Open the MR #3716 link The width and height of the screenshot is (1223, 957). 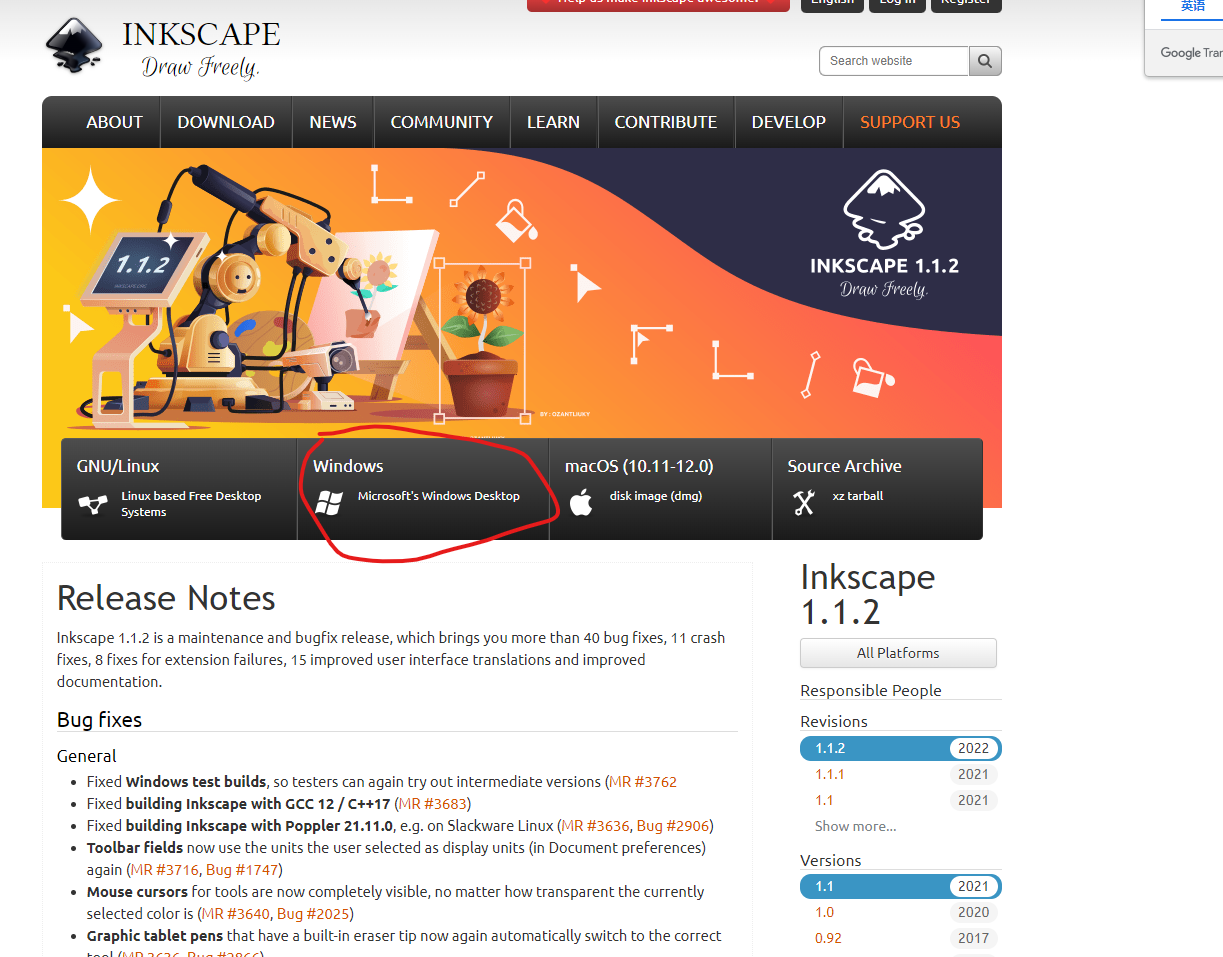[x=165, y=870]
